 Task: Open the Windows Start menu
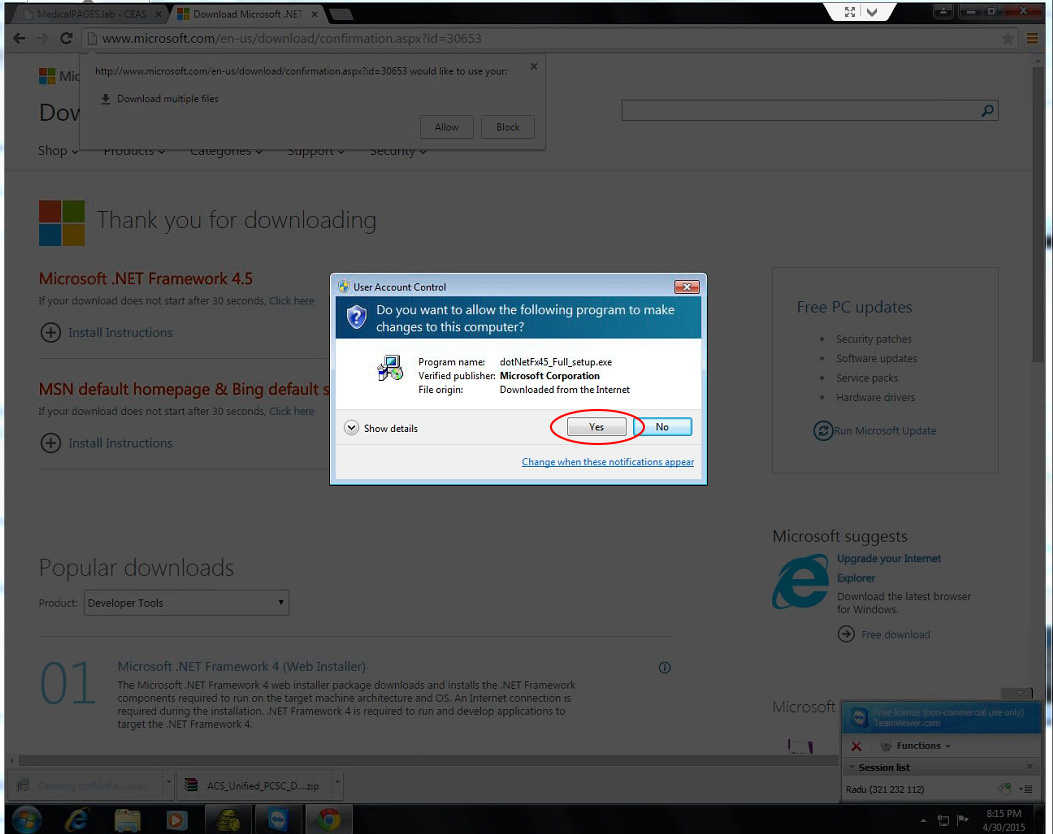[26, 820]
